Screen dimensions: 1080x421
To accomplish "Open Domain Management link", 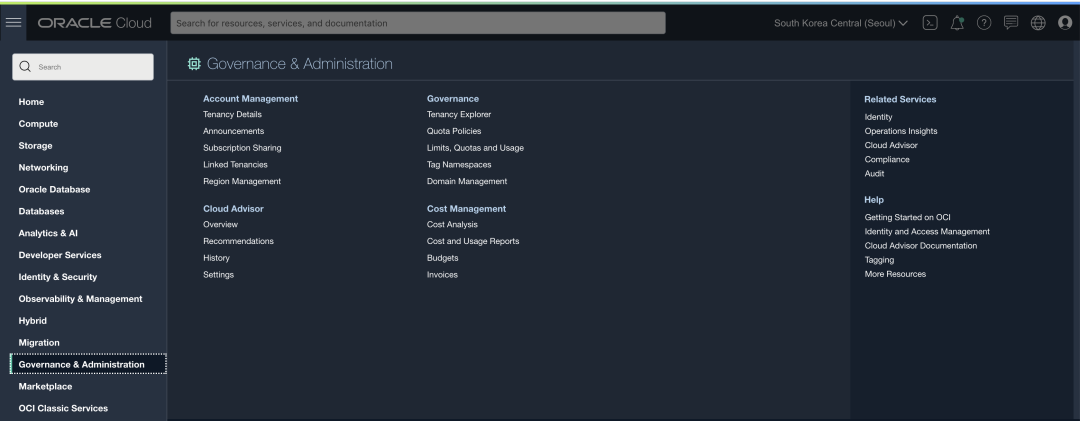I will click(x=467, y=181).
